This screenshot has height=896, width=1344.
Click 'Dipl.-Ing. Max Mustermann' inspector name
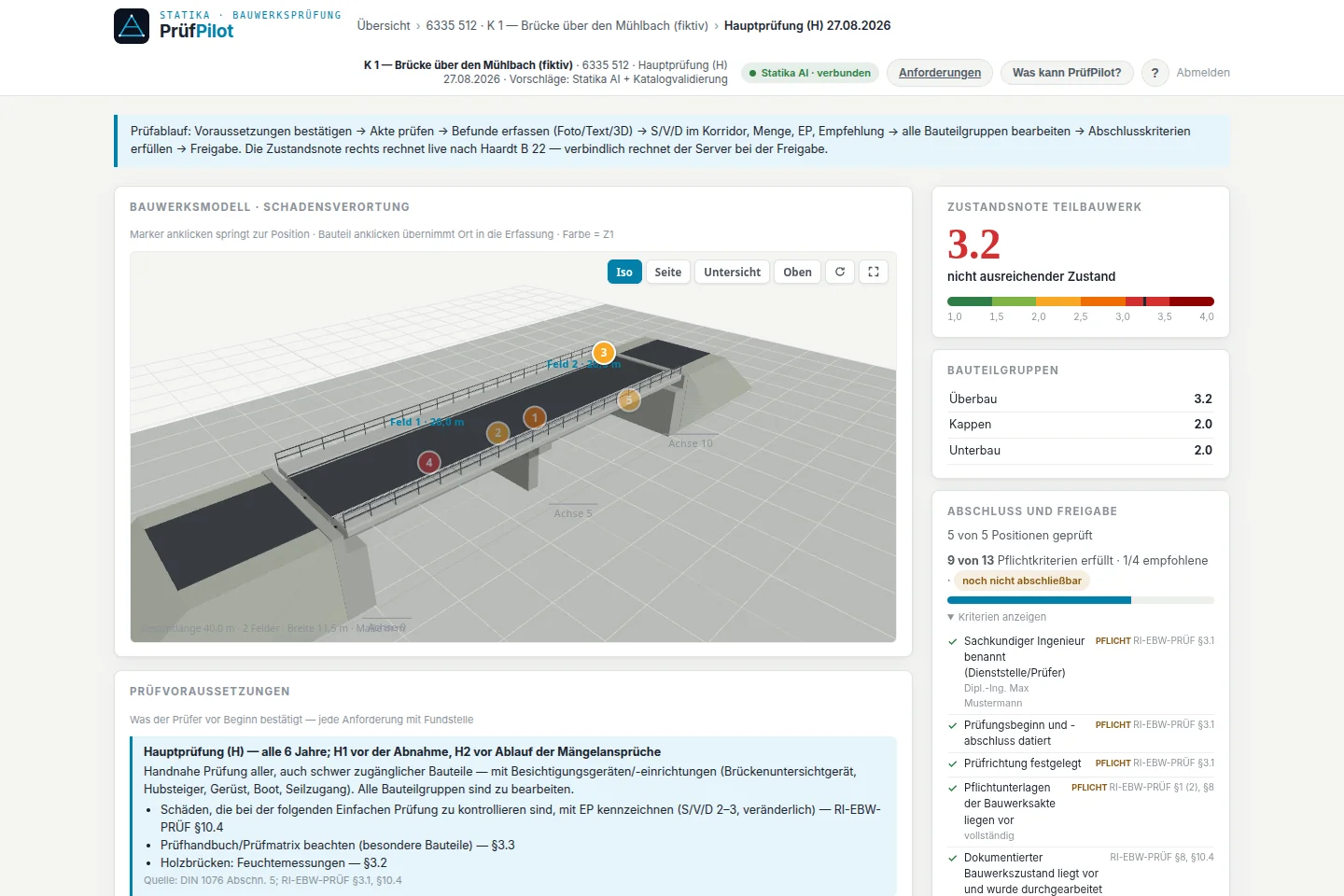tap(996, 695)
